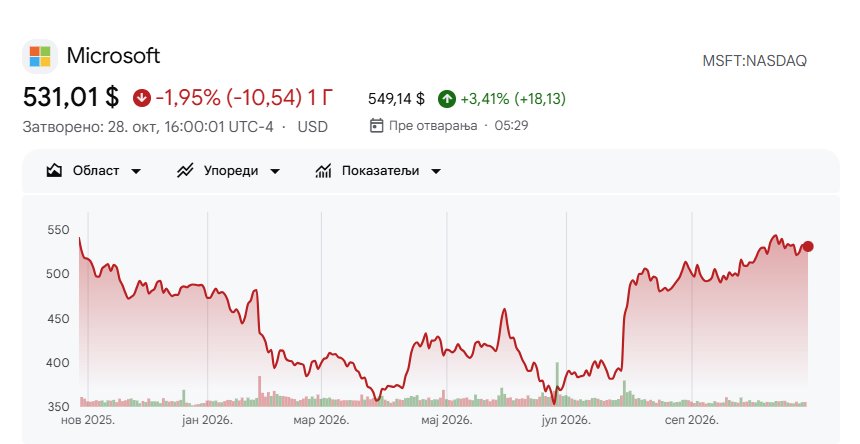Click the red endpoint dot on the chart
860x444 pixels.
click(808, 247)
